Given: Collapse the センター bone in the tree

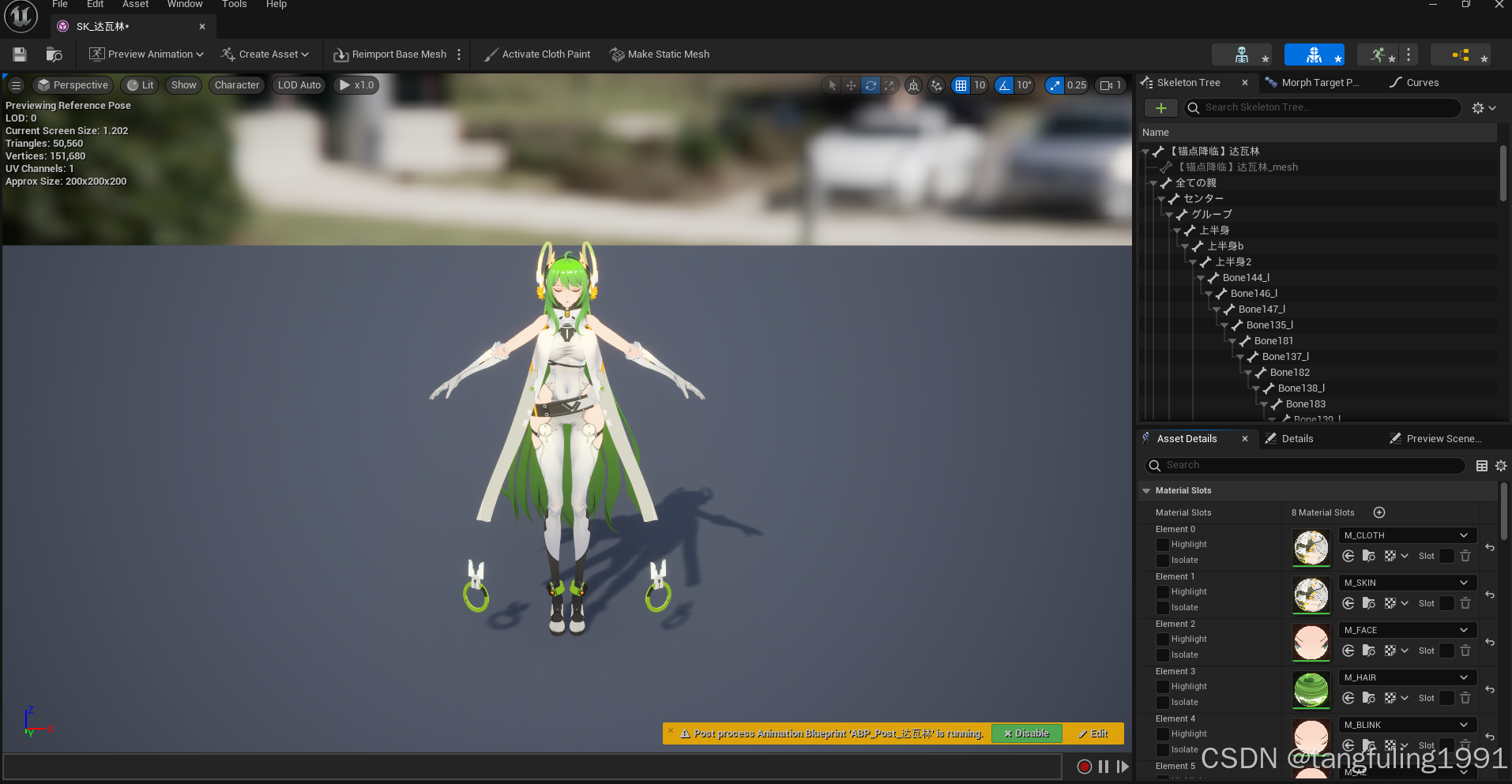Looking at the screenshot, I should coord(1161,199).
